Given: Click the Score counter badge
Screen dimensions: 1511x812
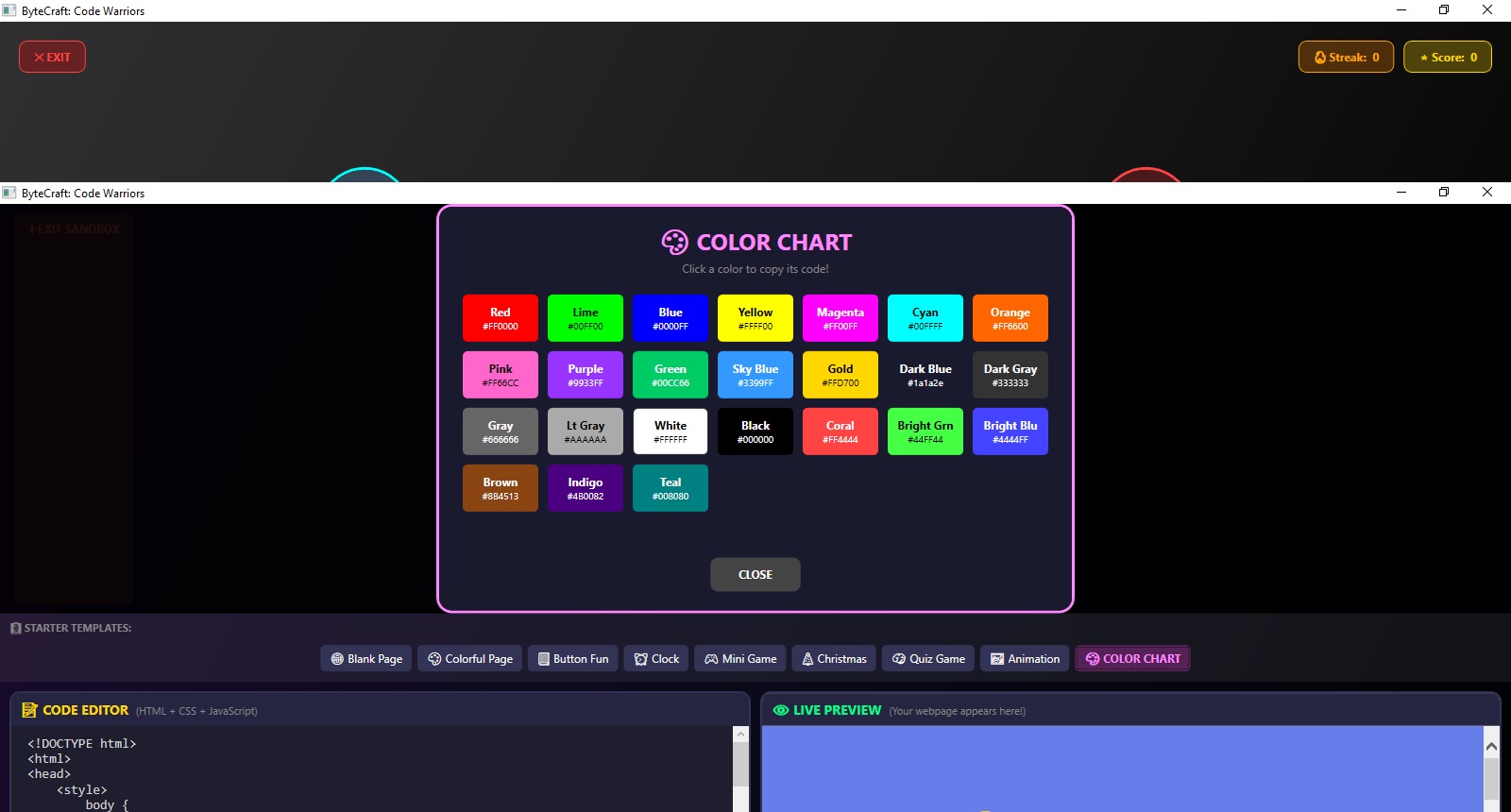Looking at the screenshot, I should (1448, 57).
